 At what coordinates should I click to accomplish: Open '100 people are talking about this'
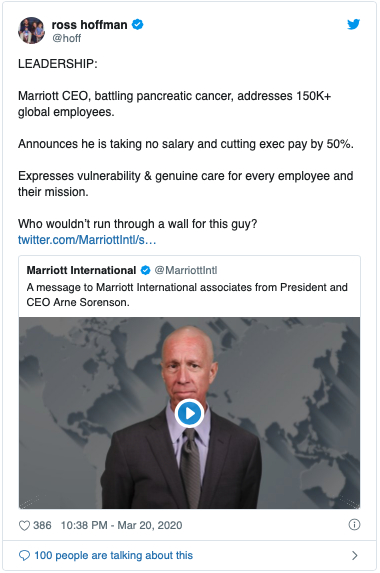point(113,555)
